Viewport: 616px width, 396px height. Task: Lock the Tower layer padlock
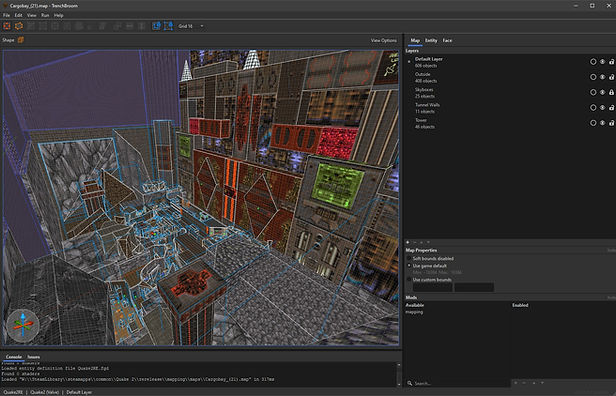pyautogui.click(x=611, y=123)
